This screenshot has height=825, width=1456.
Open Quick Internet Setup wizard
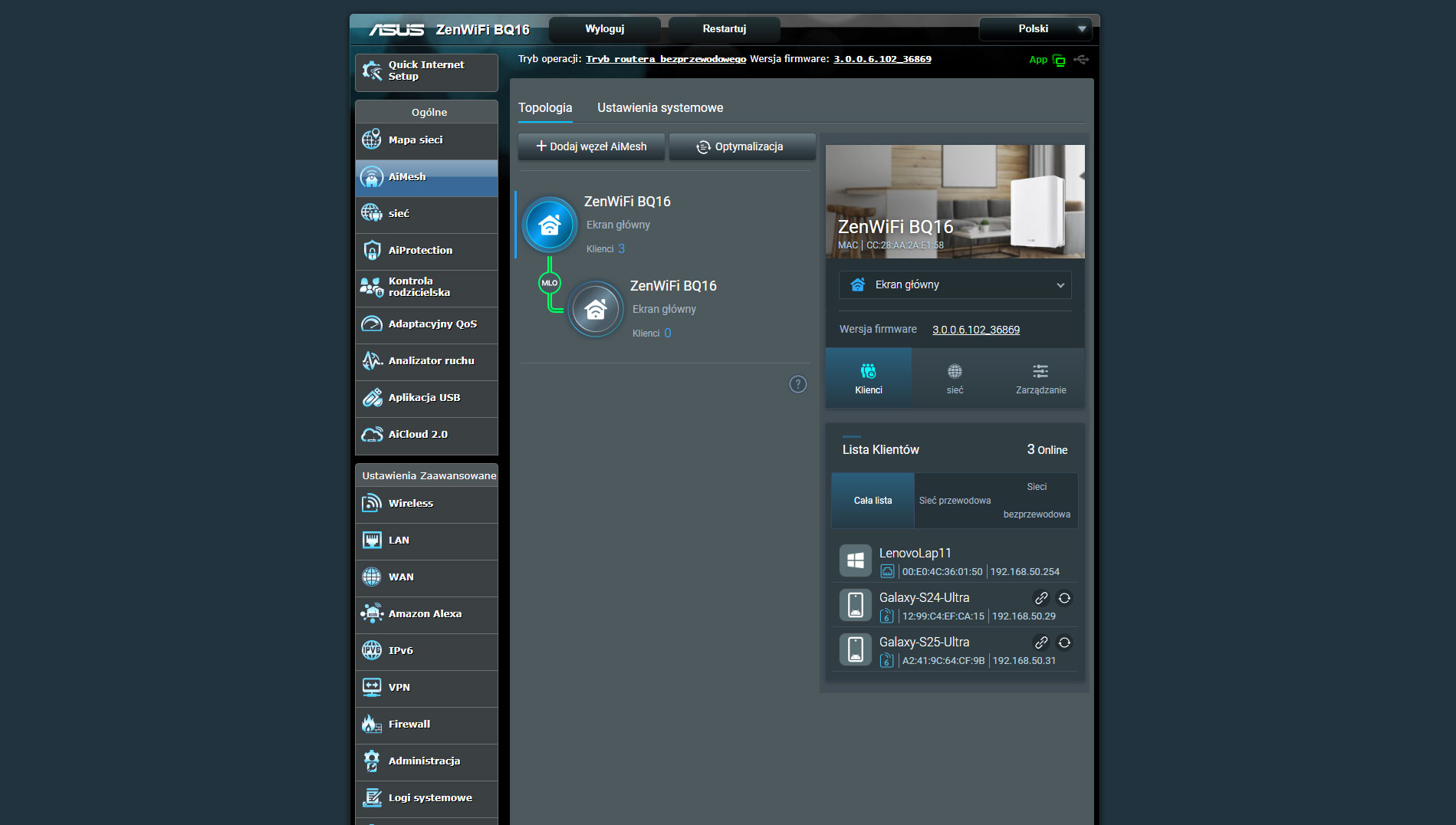(x=426, y=71)
